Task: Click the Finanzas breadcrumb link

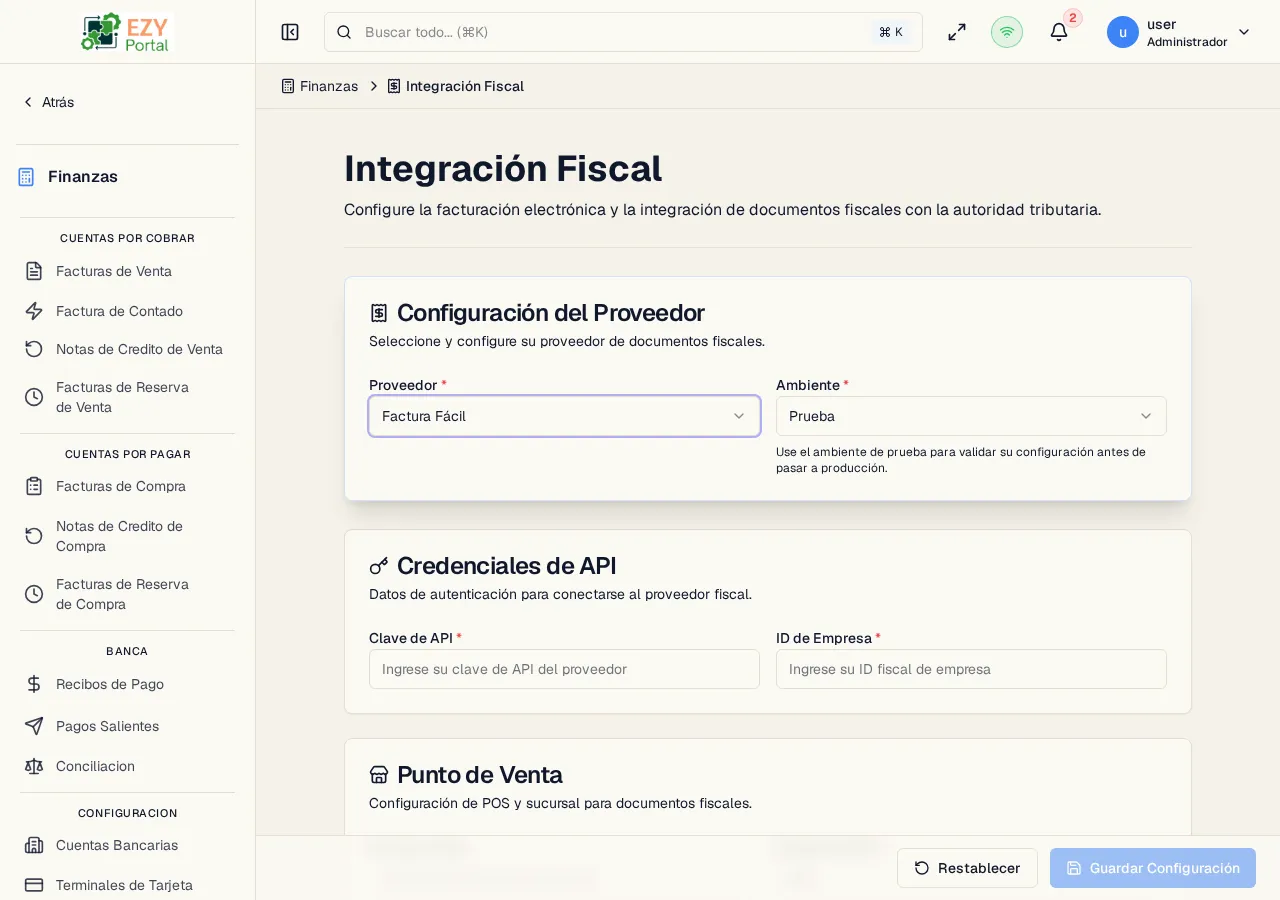Action: (x=320, y=86)
